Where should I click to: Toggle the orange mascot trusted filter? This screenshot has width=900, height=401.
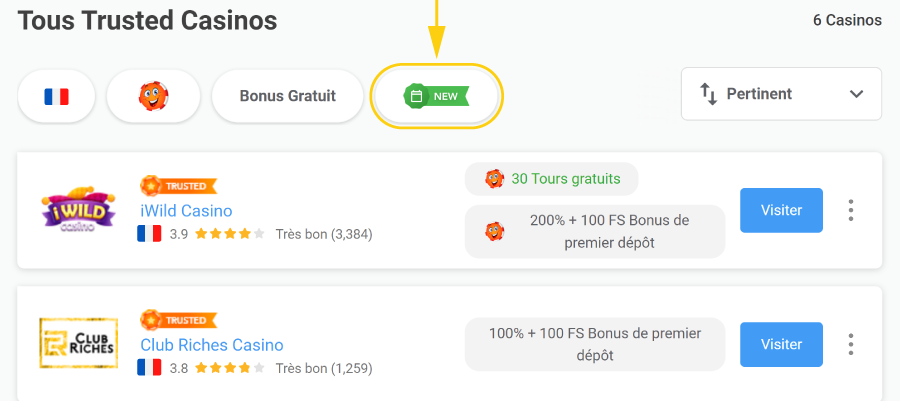[x=153, y=96]
